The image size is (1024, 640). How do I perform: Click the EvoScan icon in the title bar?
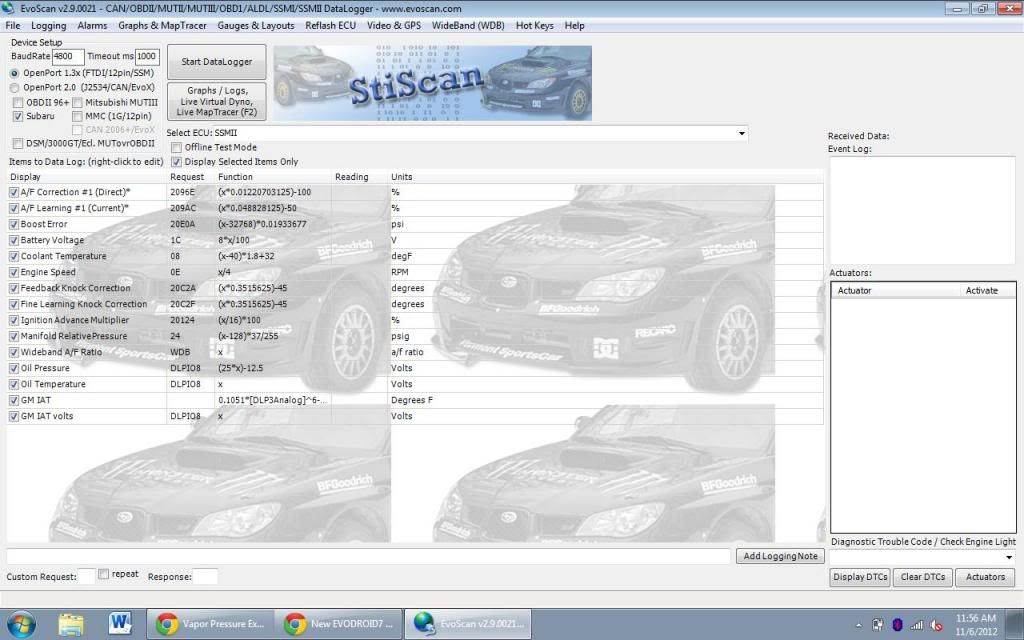click(7, 8)
